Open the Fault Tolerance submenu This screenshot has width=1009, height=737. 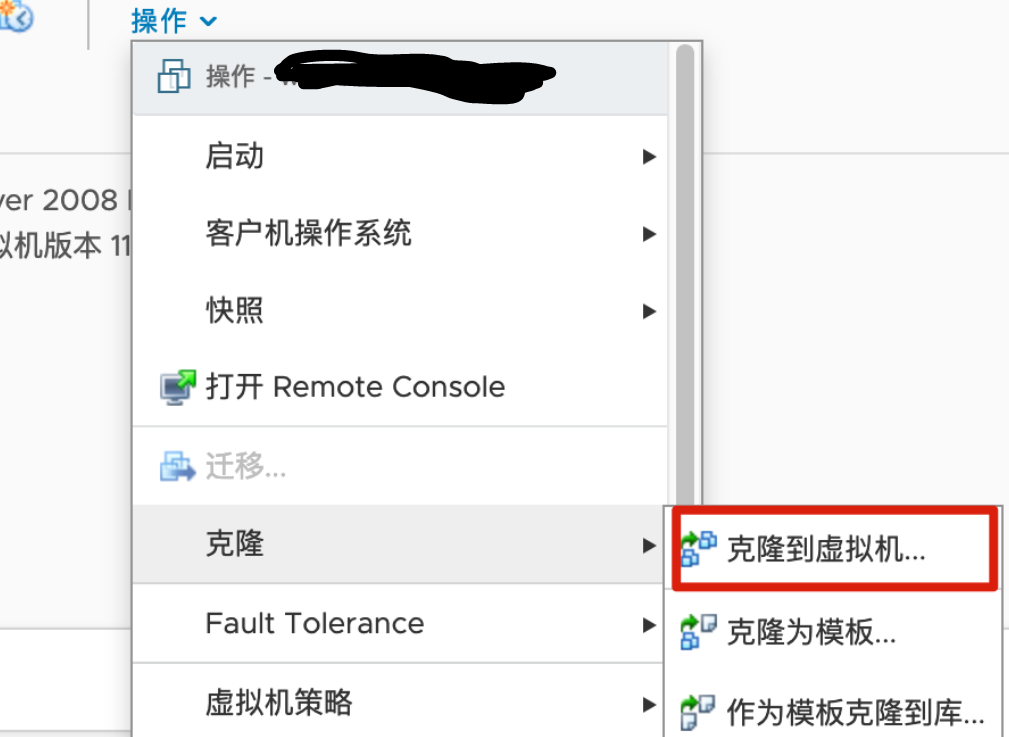(314, 623)
